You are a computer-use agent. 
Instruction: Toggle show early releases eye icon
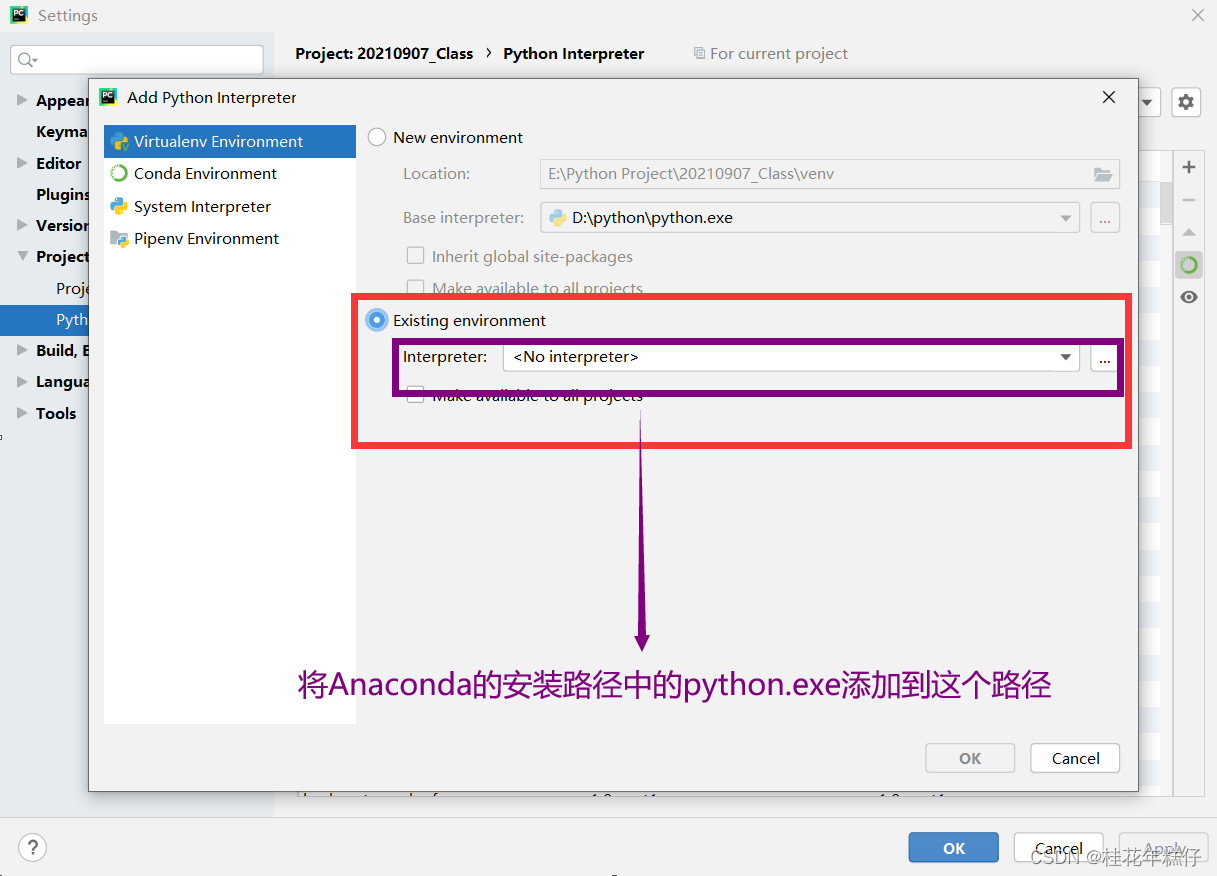[x=1189, y=297]
